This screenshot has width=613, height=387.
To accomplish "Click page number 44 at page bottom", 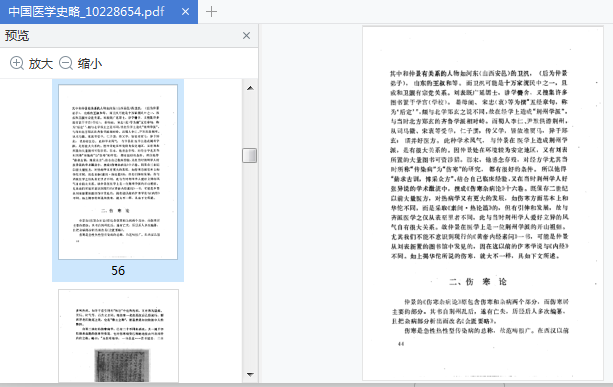I will [401, 344].
